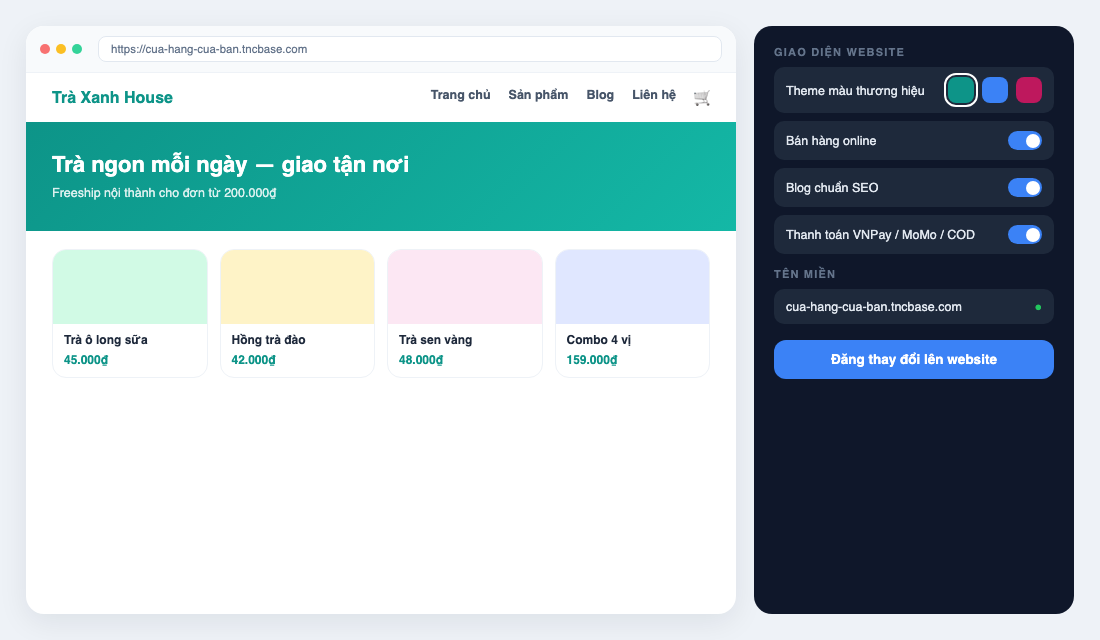Viewport: 1100px width, 640px height.
Task: Click the 159.000₫ price
Action: pyautogui.click(x=591, y=360)
